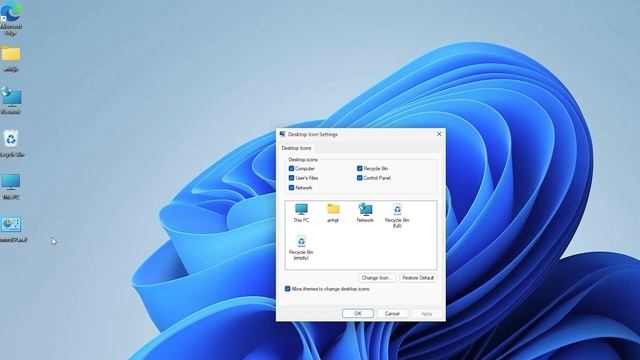Click the Cancel button
640x360 pixels.
pyautogui.click(x=392, y=313)
